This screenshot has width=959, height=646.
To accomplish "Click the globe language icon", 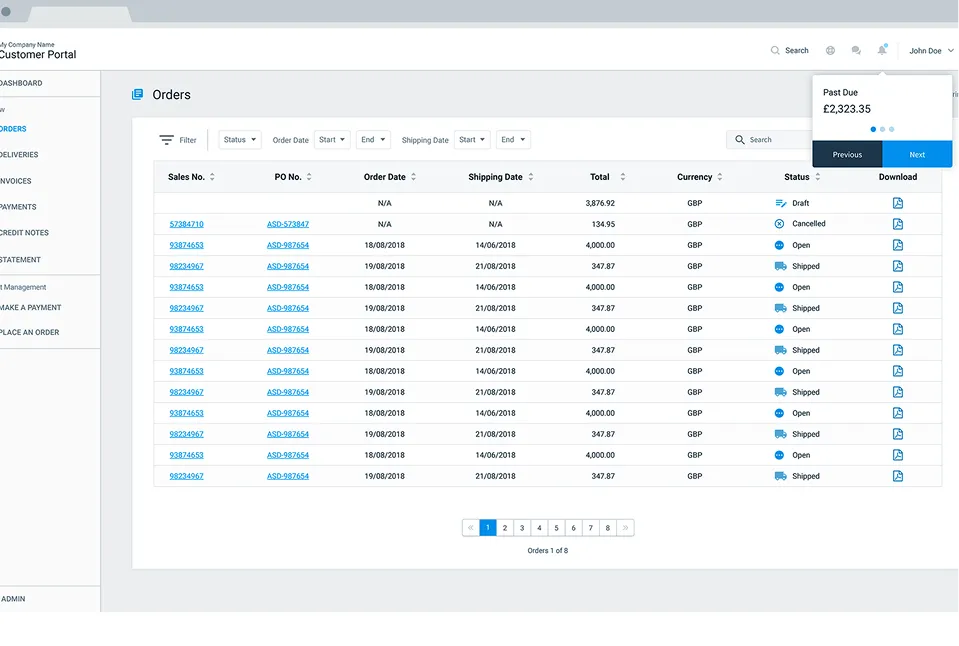I will [830, 50].
